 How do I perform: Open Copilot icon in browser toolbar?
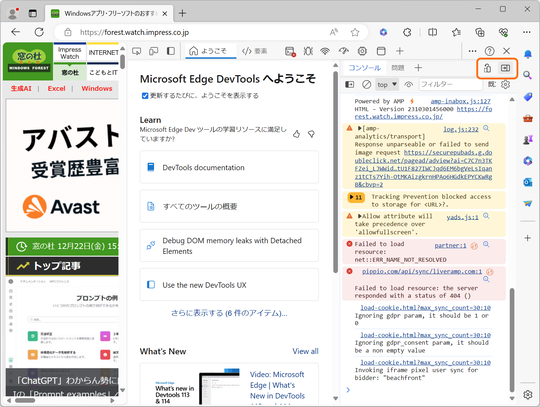[383, 32]
